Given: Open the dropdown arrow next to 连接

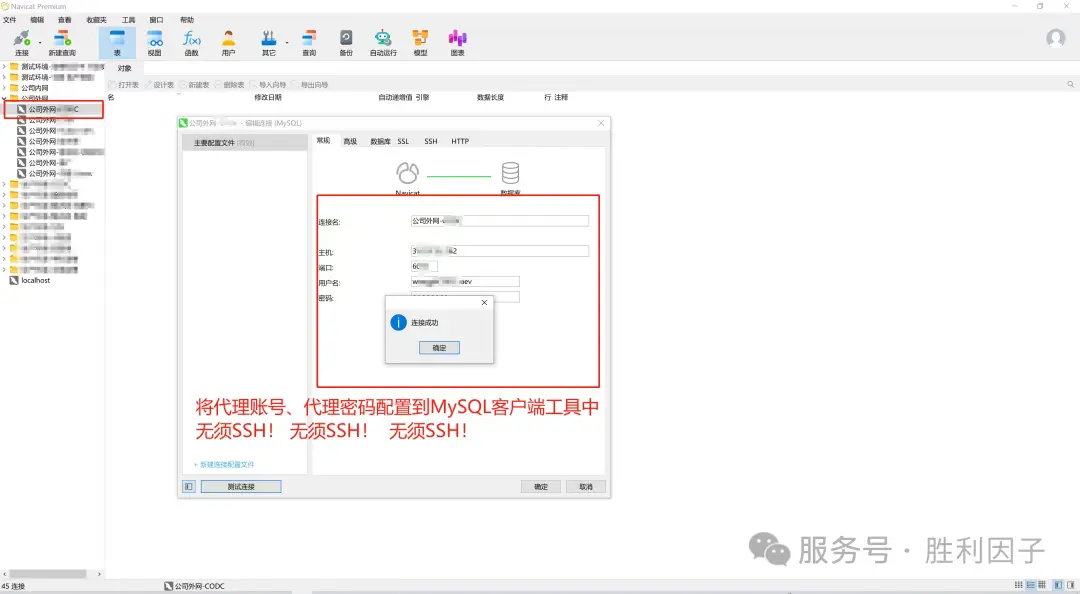Looking at the screenshot, I should [x=39, y=43].
